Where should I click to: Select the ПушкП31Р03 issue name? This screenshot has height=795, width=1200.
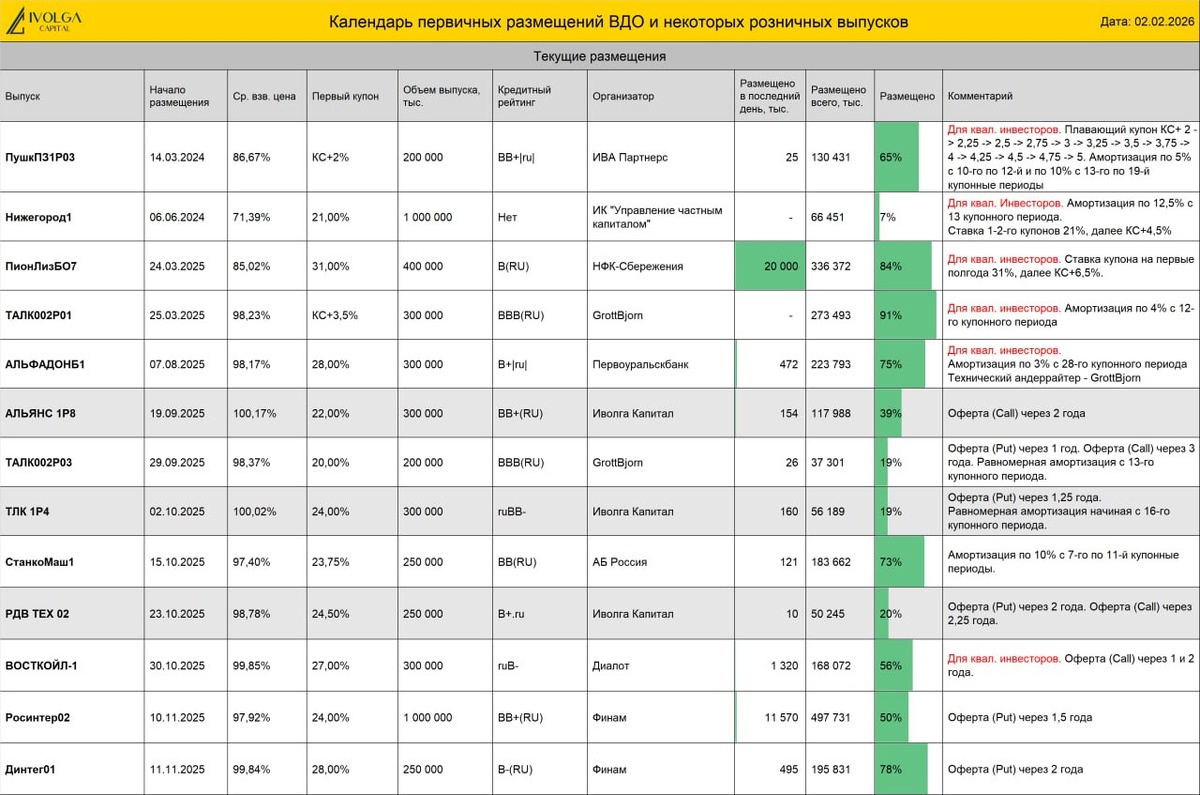pyautogui.click(x=40, y=157)
